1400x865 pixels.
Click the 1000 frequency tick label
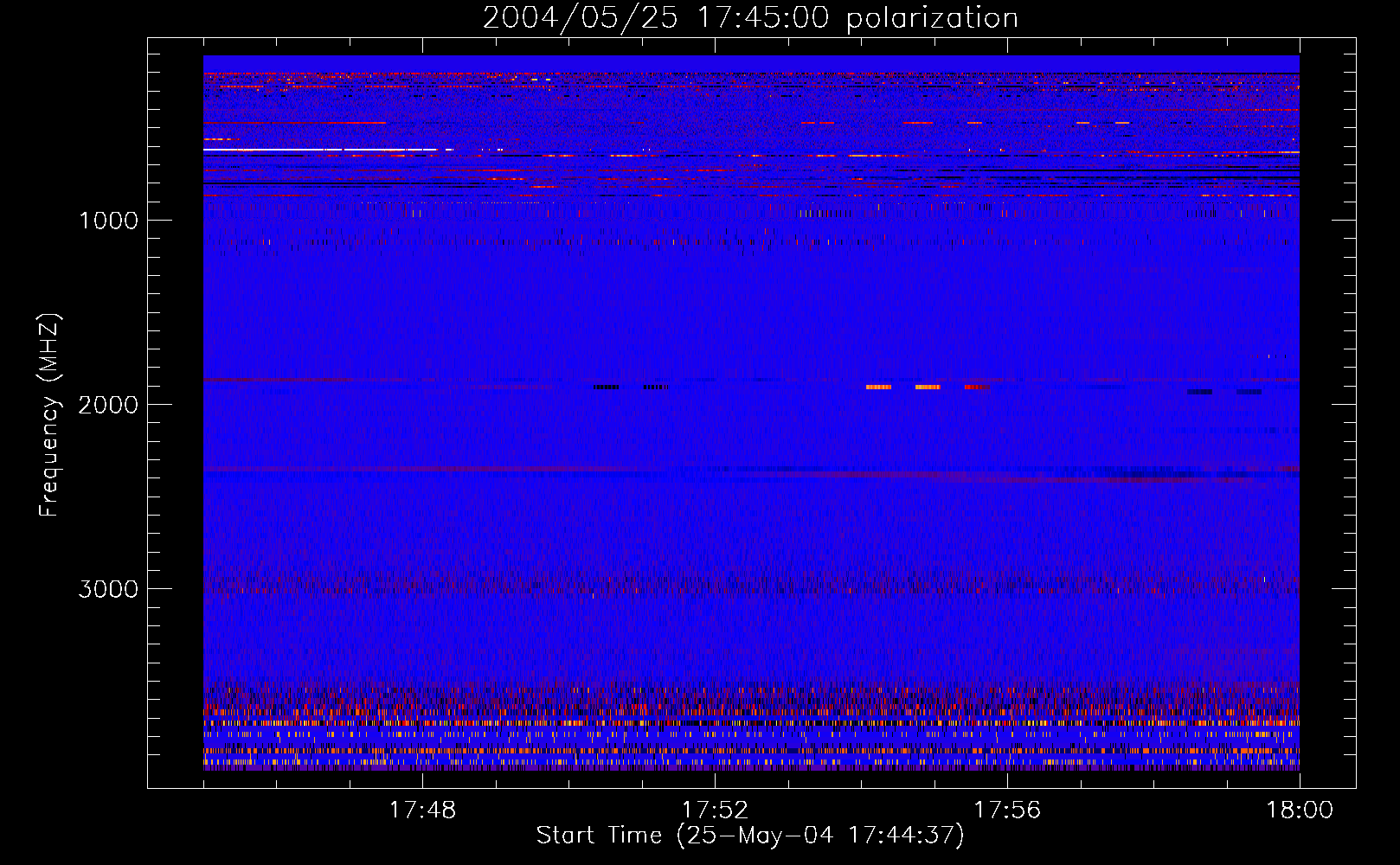[108, 221]
